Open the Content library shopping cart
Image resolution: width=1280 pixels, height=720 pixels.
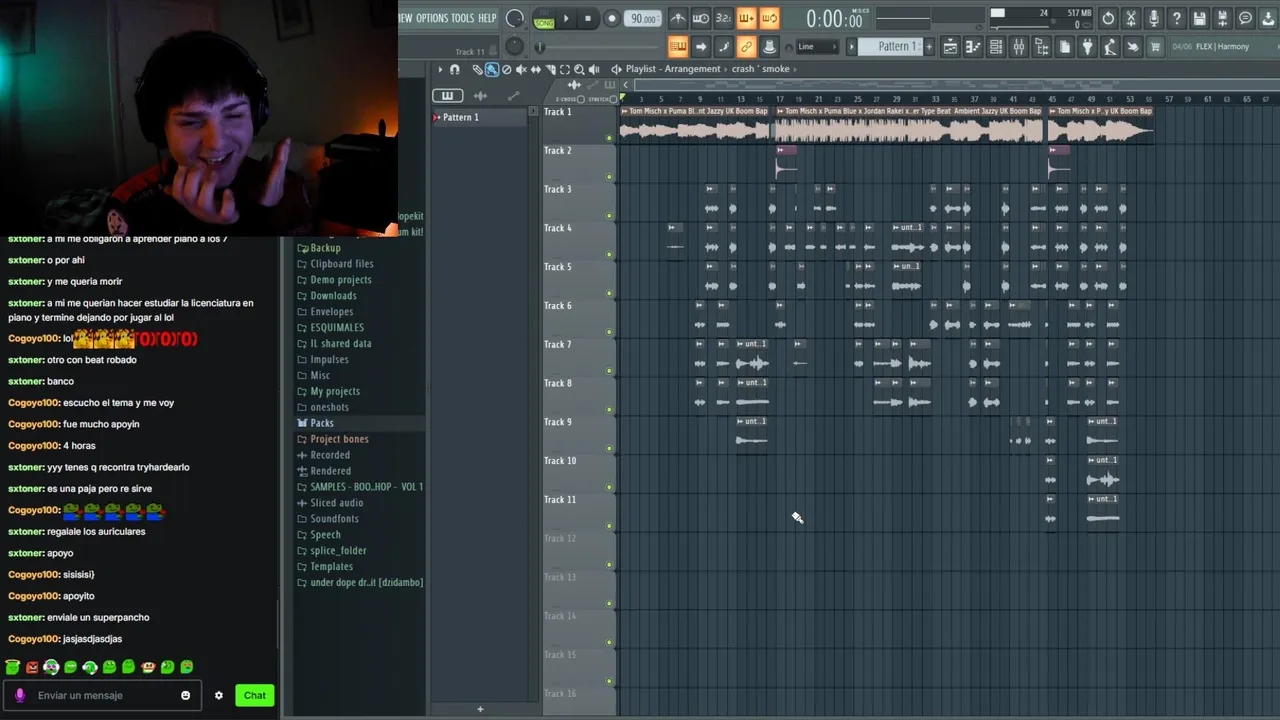(x=1155, y=46)
